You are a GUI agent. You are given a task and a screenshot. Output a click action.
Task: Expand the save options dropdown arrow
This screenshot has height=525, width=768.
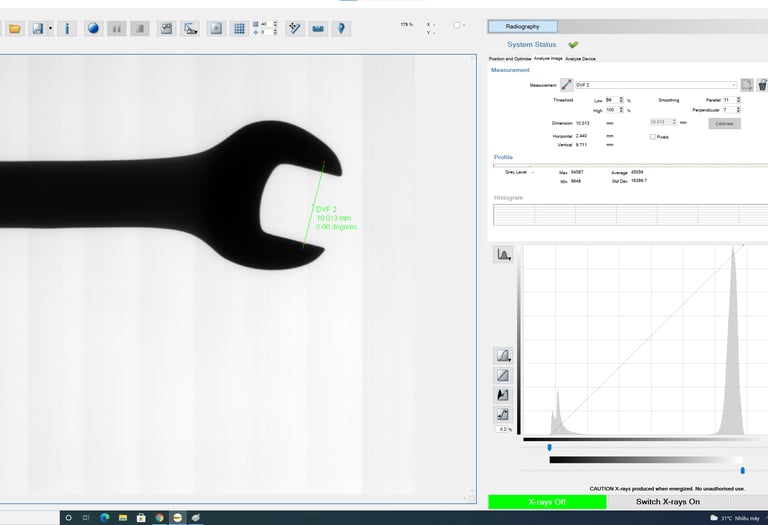tap(50, 29)
